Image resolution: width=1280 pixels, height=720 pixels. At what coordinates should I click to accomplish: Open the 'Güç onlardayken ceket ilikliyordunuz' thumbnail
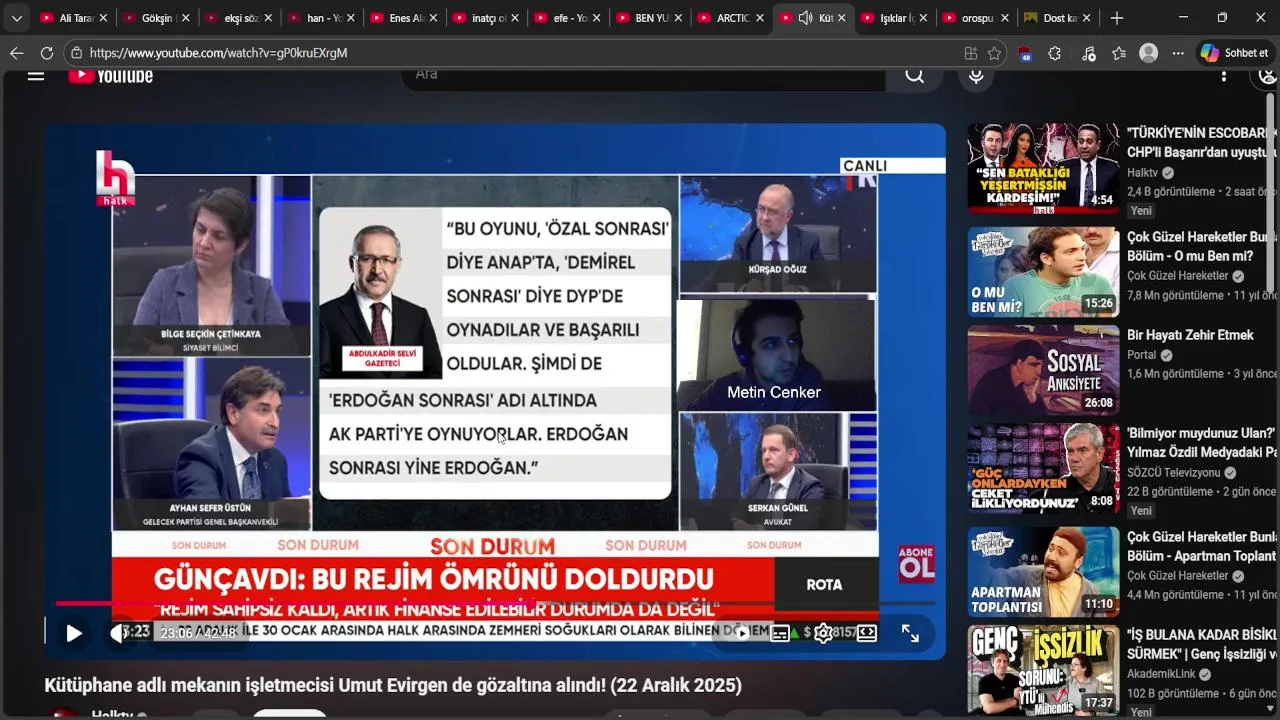(x=1043, y=469)
